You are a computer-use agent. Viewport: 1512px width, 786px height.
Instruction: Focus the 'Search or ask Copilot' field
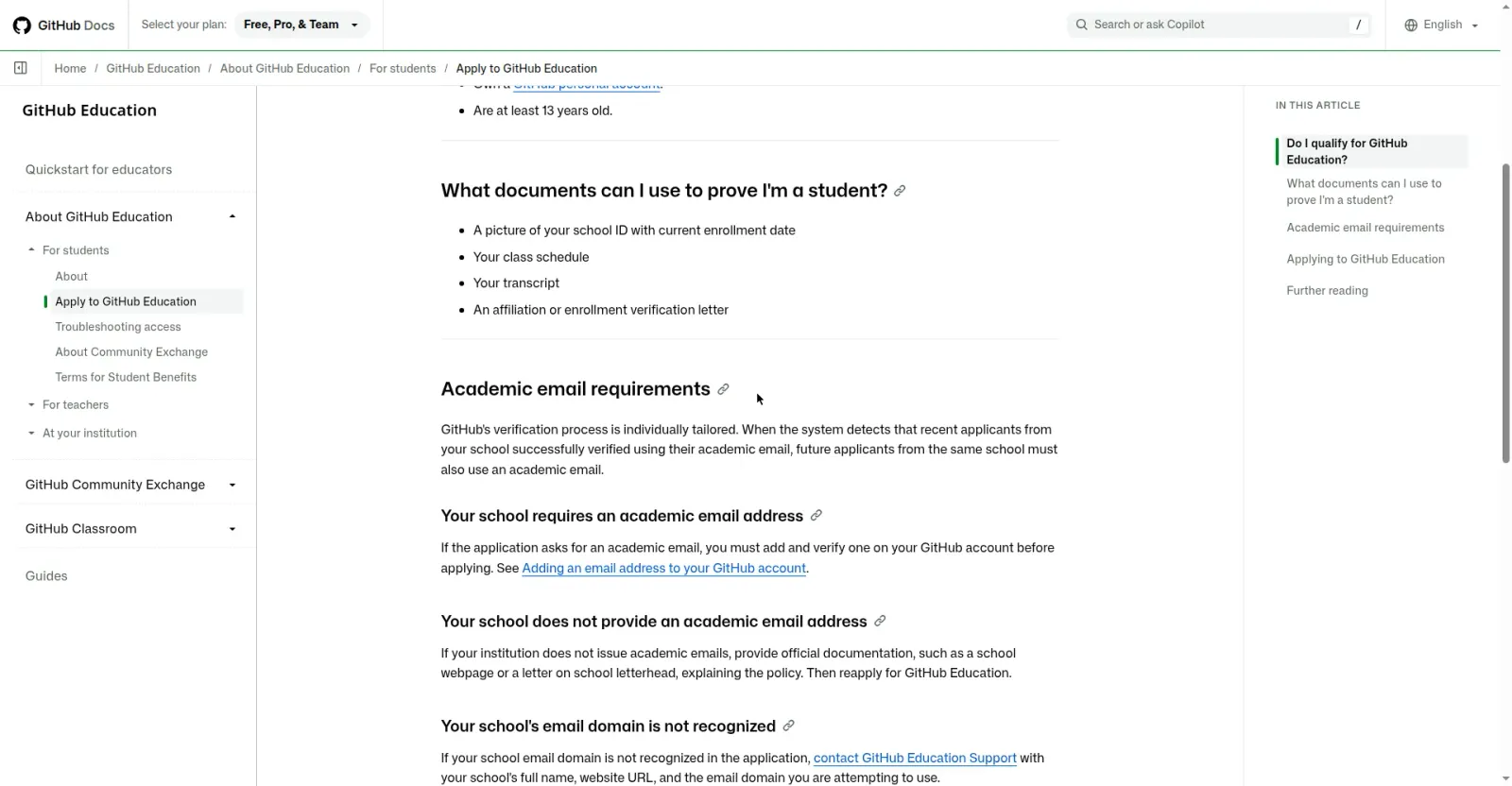click(x=1219, y=25)
